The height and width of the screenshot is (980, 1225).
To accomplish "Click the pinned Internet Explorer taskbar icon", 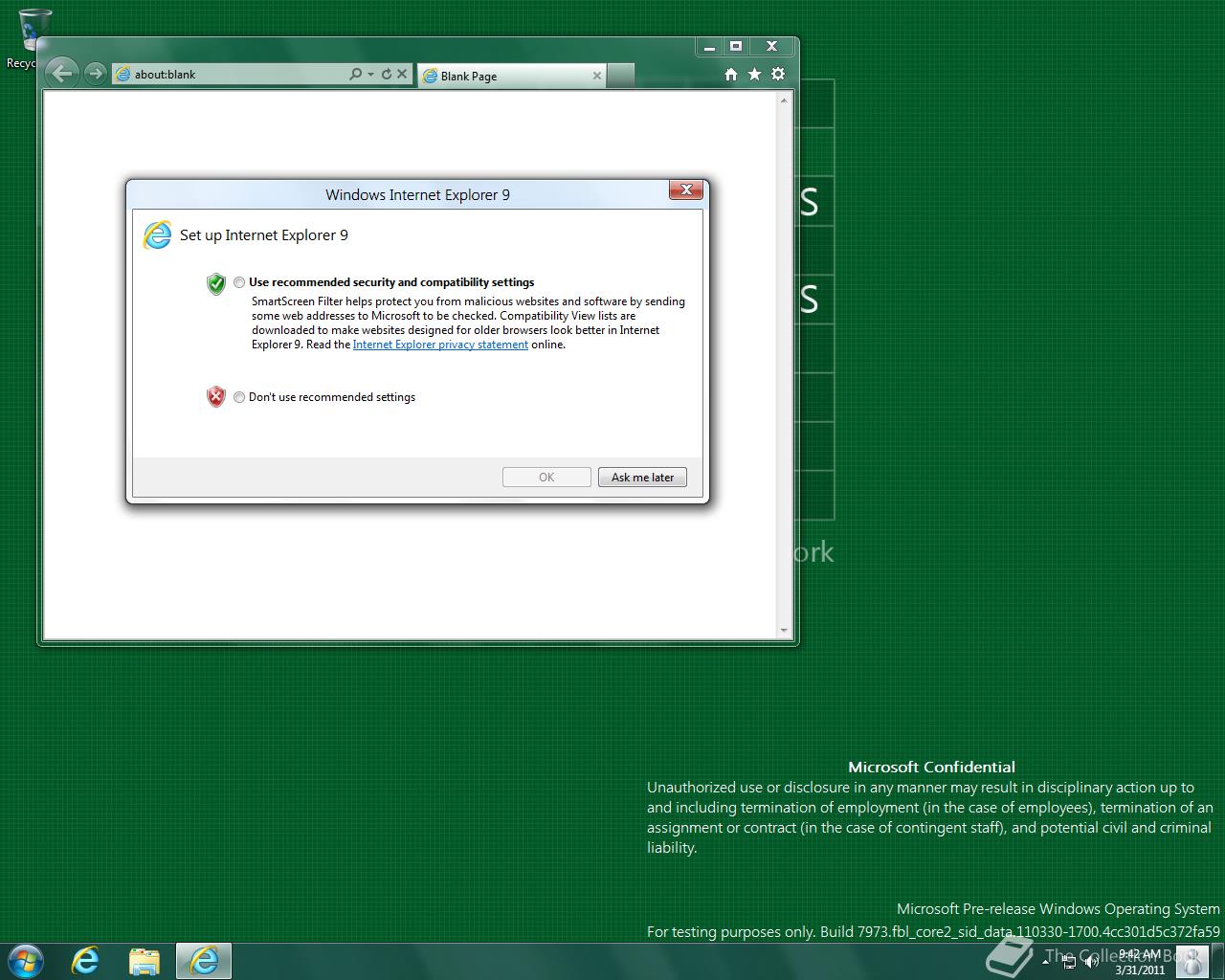I will click(86, 961).
